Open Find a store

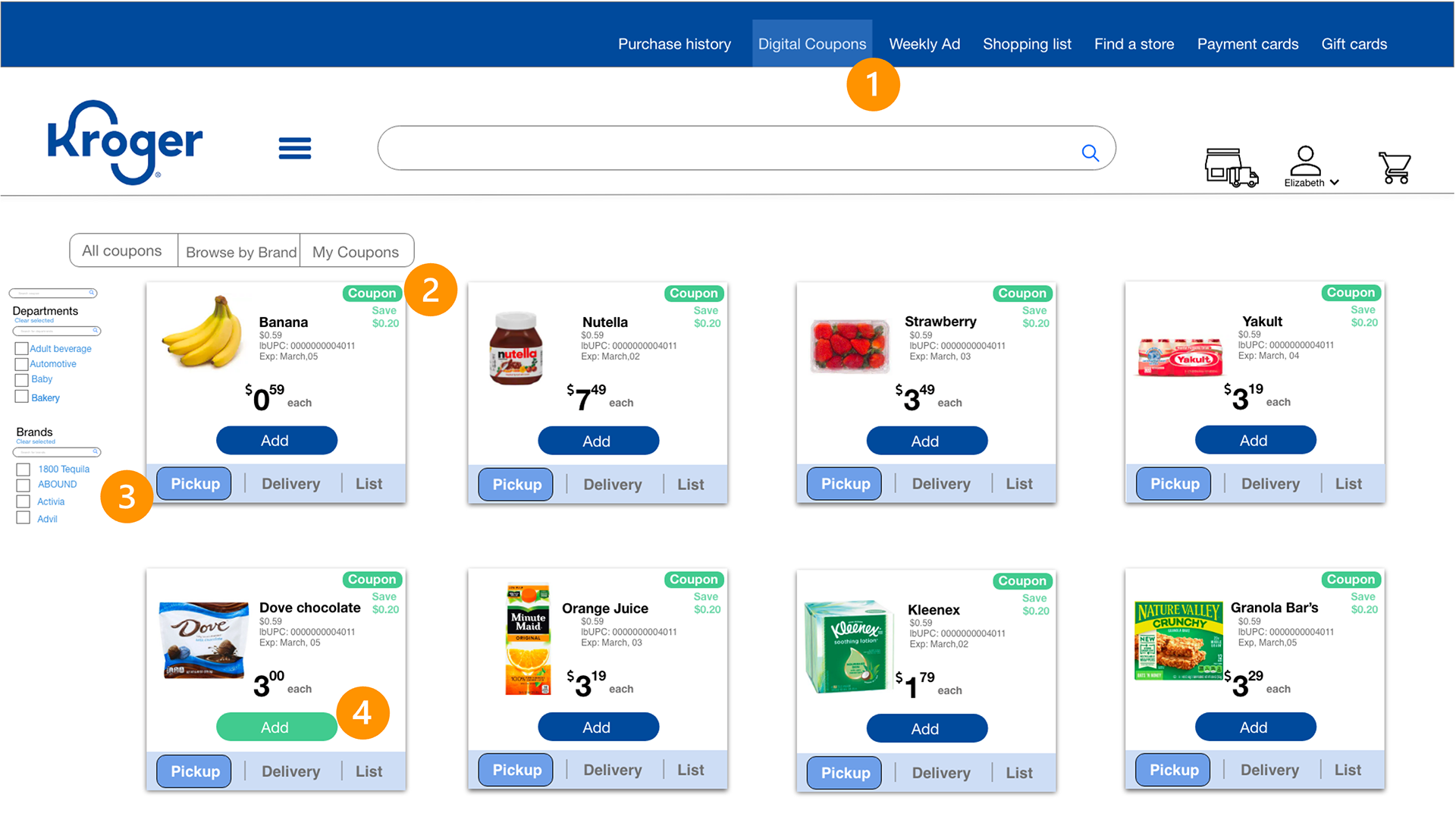(x=1134, y=44)
